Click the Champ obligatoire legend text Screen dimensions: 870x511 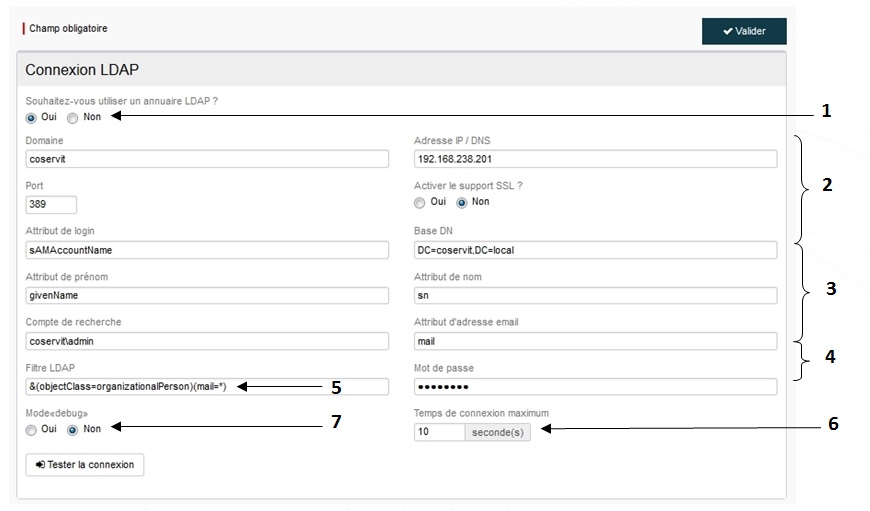pyautogui.click(x=68, y=28)
